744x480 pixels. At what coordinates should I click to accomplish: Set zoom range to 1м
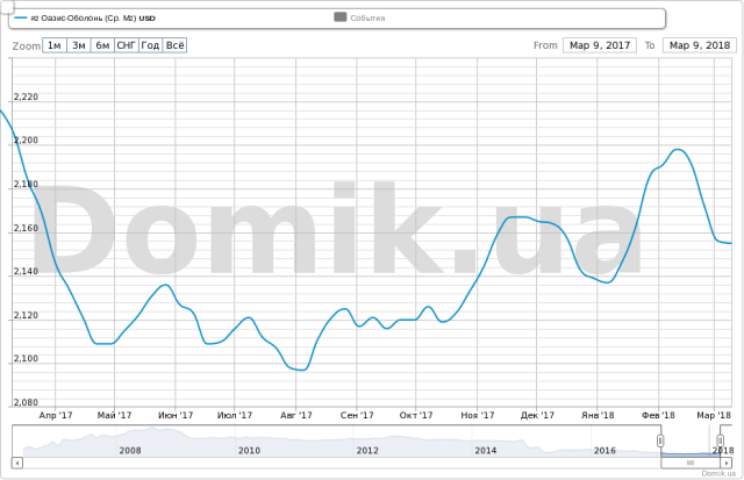click(x=55, y=46)
